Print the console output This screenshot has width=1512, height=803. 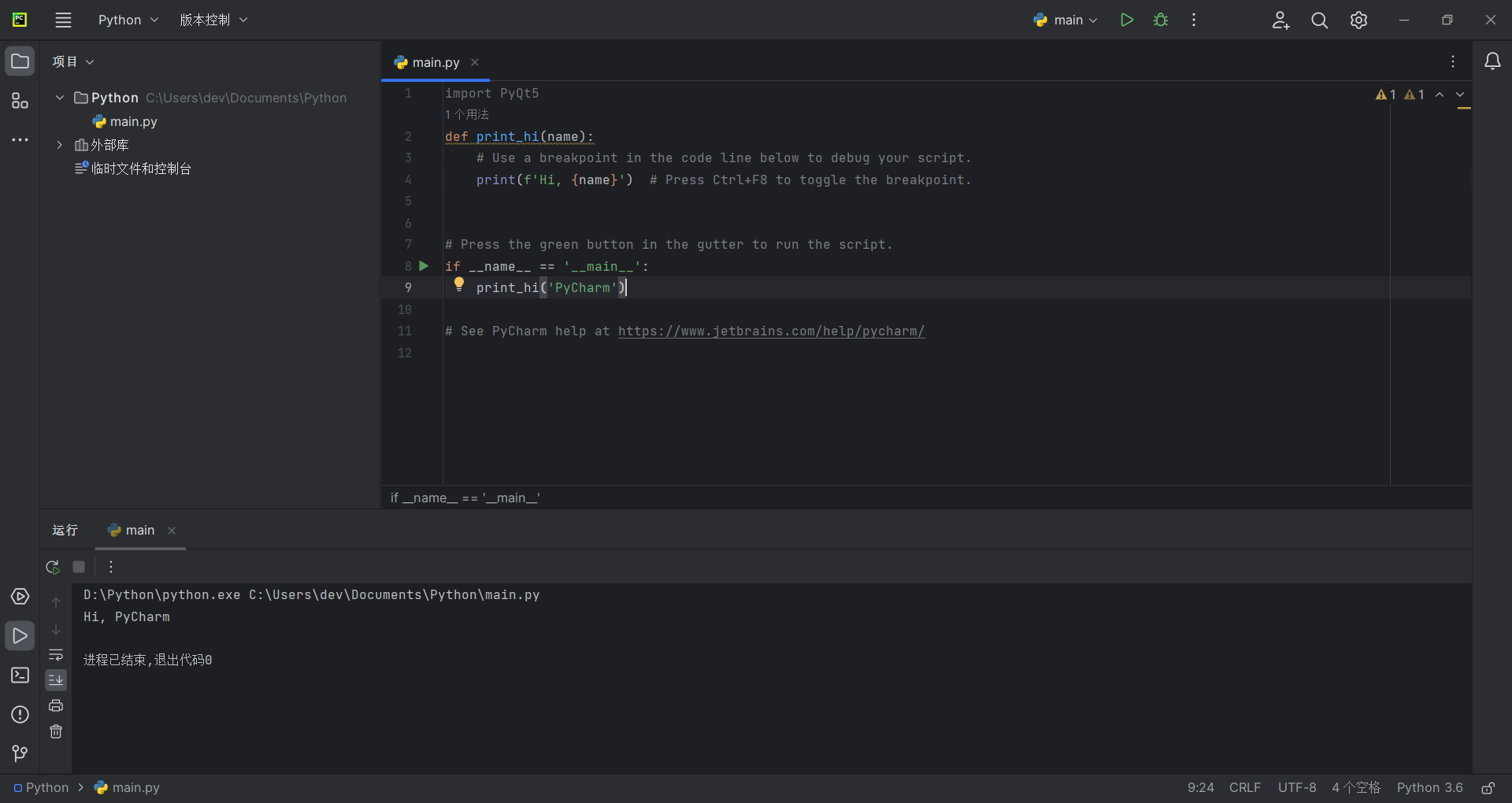point(56,705)
